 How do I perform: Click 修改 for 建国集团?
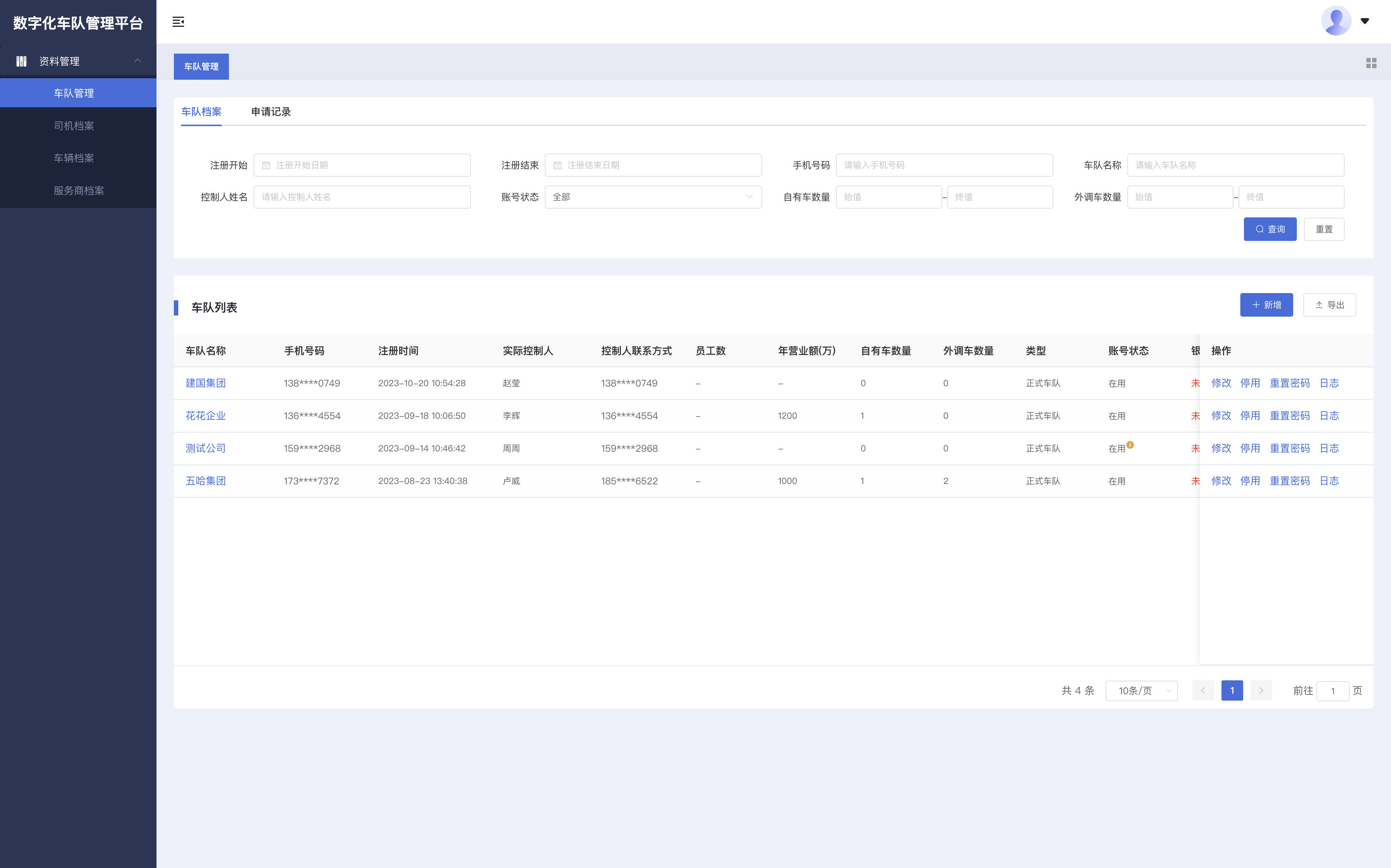(1221, 383)
